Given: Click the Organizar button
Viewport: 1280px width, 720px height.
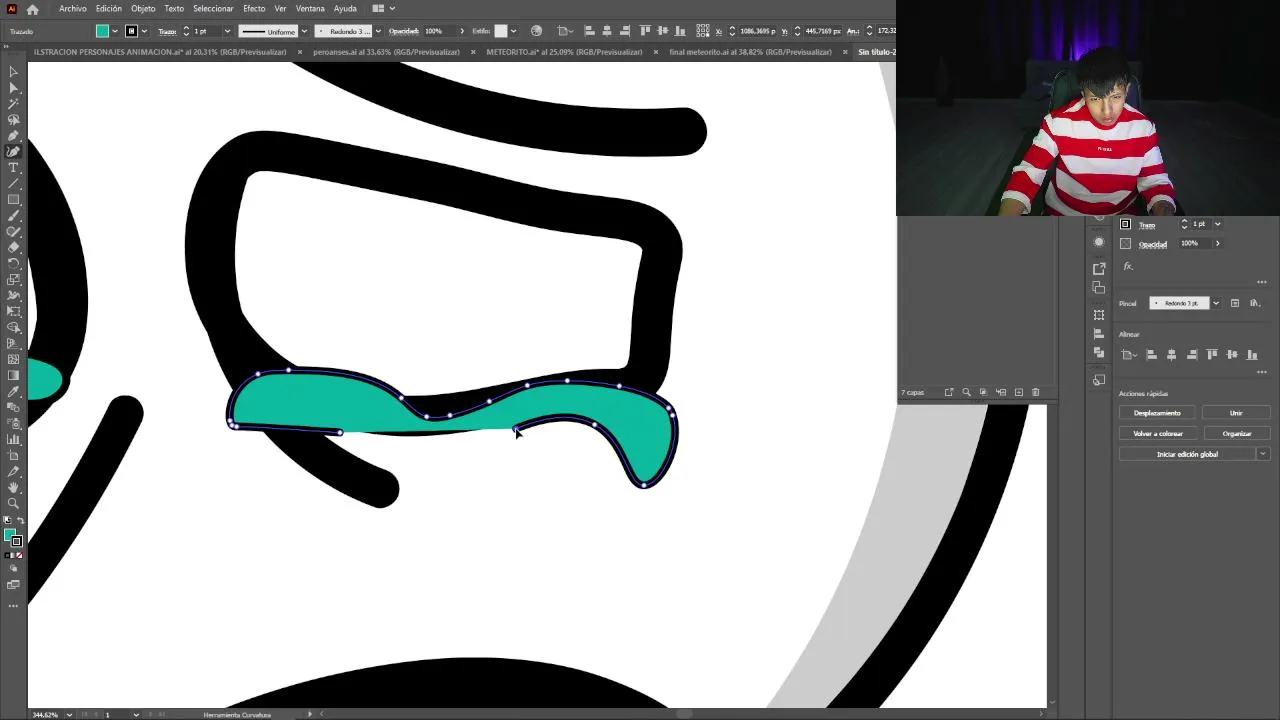Looking at the screenshot, I should [x=1236, y=434].
